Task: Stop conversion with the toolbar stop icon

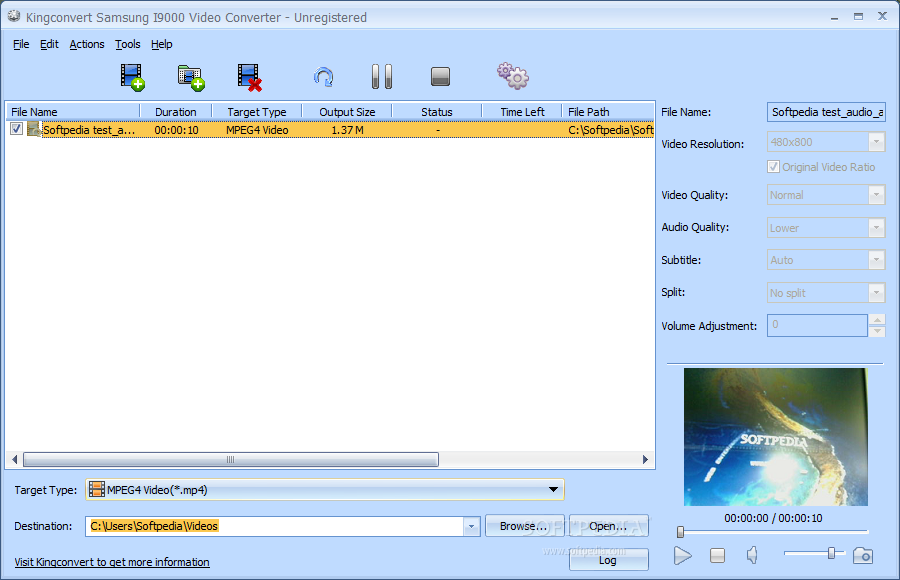Action: coord(440,76)
